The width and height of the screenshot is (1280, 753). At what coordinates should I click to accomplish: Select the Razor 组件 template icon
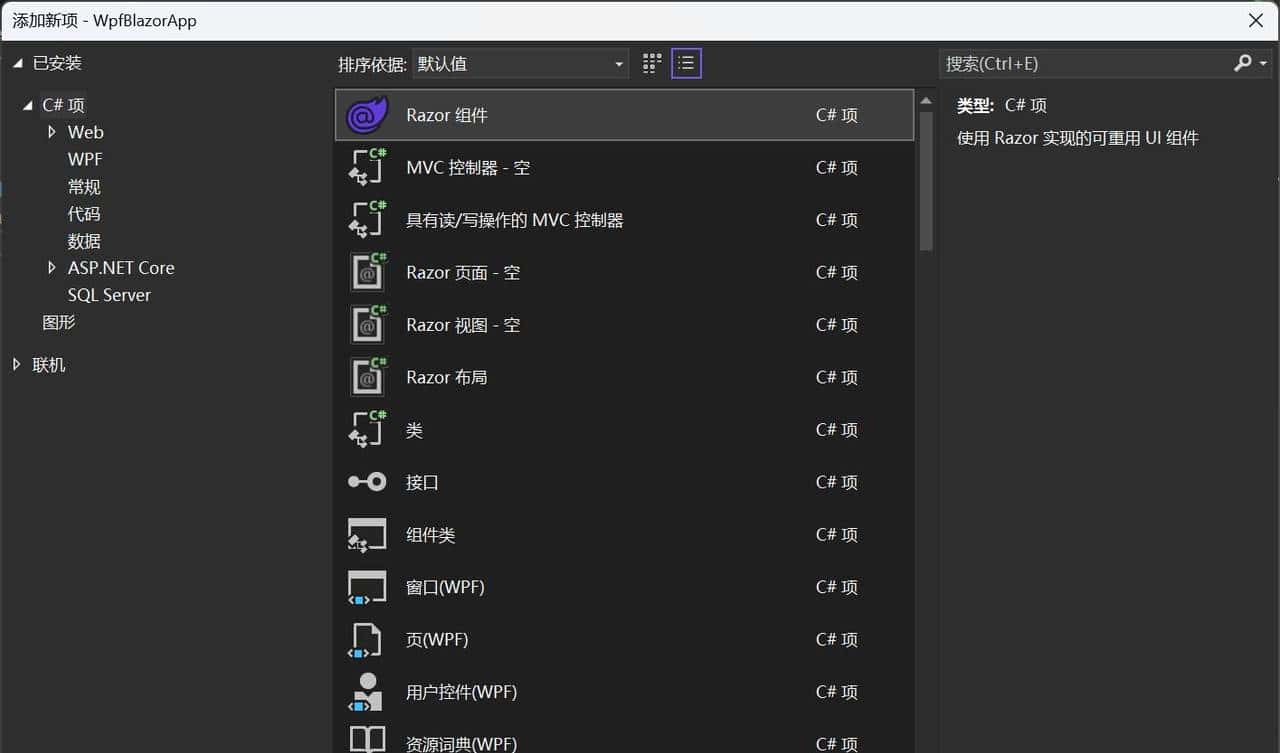coord(367,114)
